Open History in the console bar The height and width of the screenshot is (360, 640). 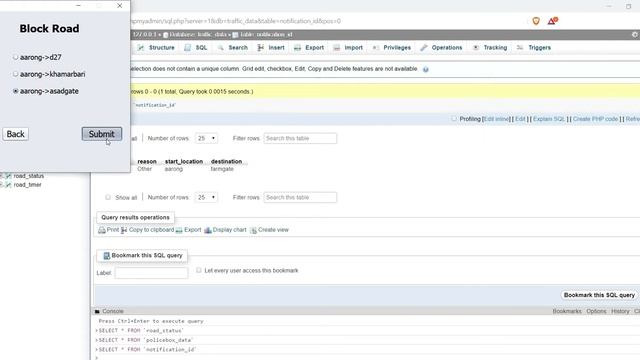click(620, 311)
